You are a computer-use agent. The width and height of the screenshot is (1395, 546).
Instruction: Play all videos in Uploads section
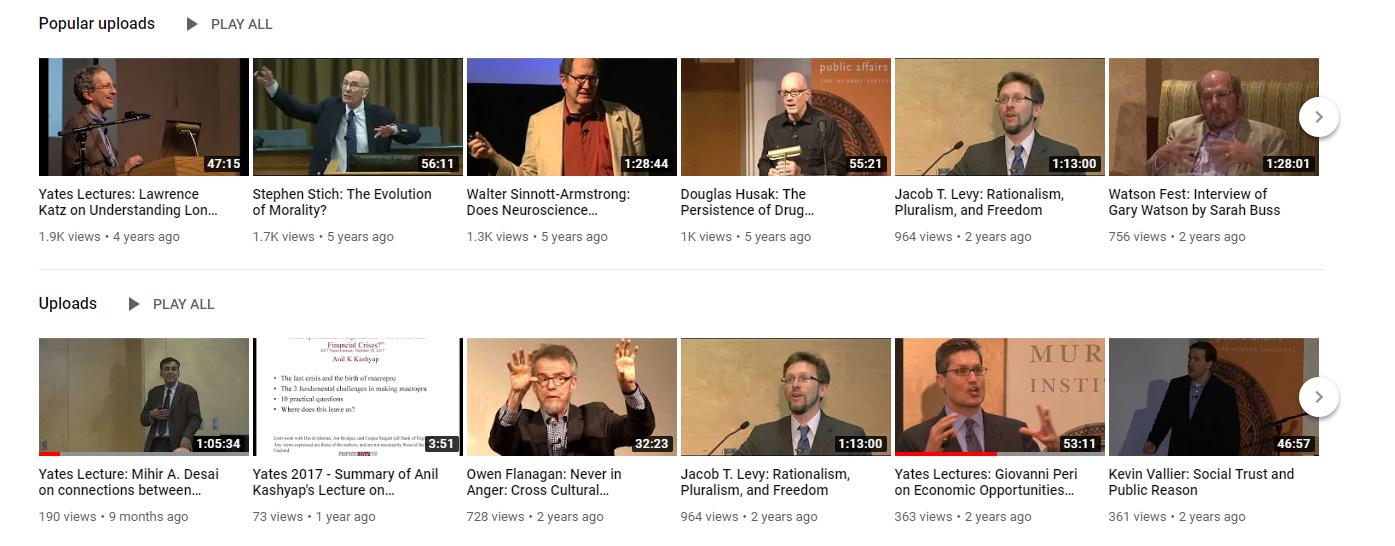tap(171, 304)
